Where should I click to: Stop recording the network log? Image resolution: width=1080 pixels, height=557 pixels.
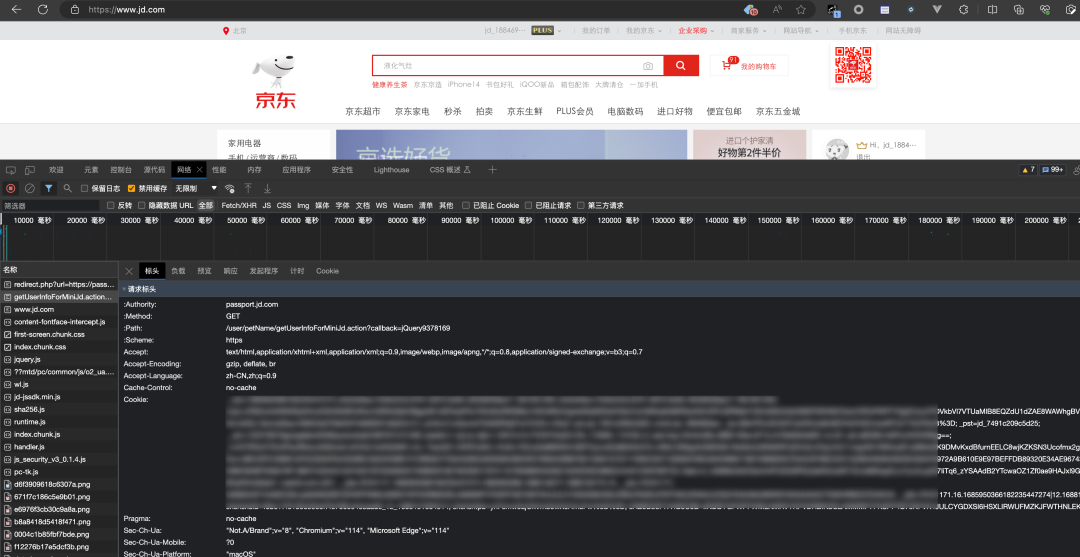10,188
